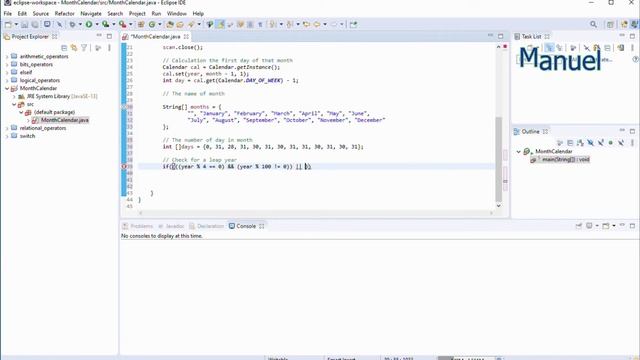Save the file with the Save icon
The height and width of the screenshot is (360, 640).
(24, 24)
